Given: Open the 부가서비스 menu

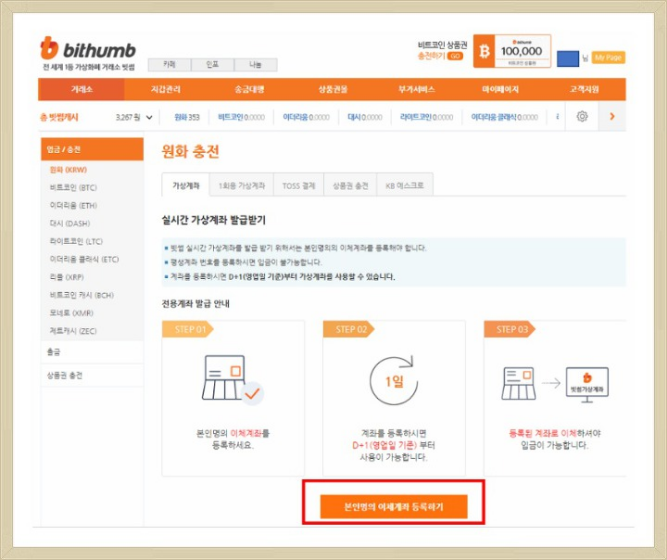Looking at the screenshot, I should point(416,89).
